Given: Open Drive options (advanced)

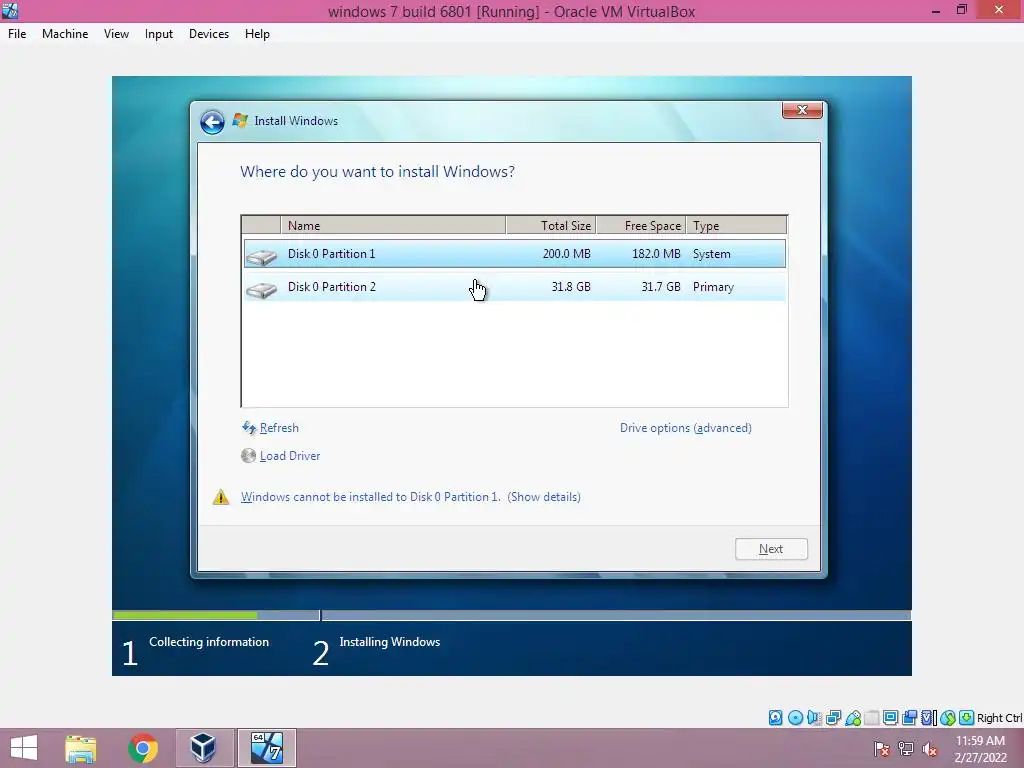Looking at the screenshot, I should (686, 428).
